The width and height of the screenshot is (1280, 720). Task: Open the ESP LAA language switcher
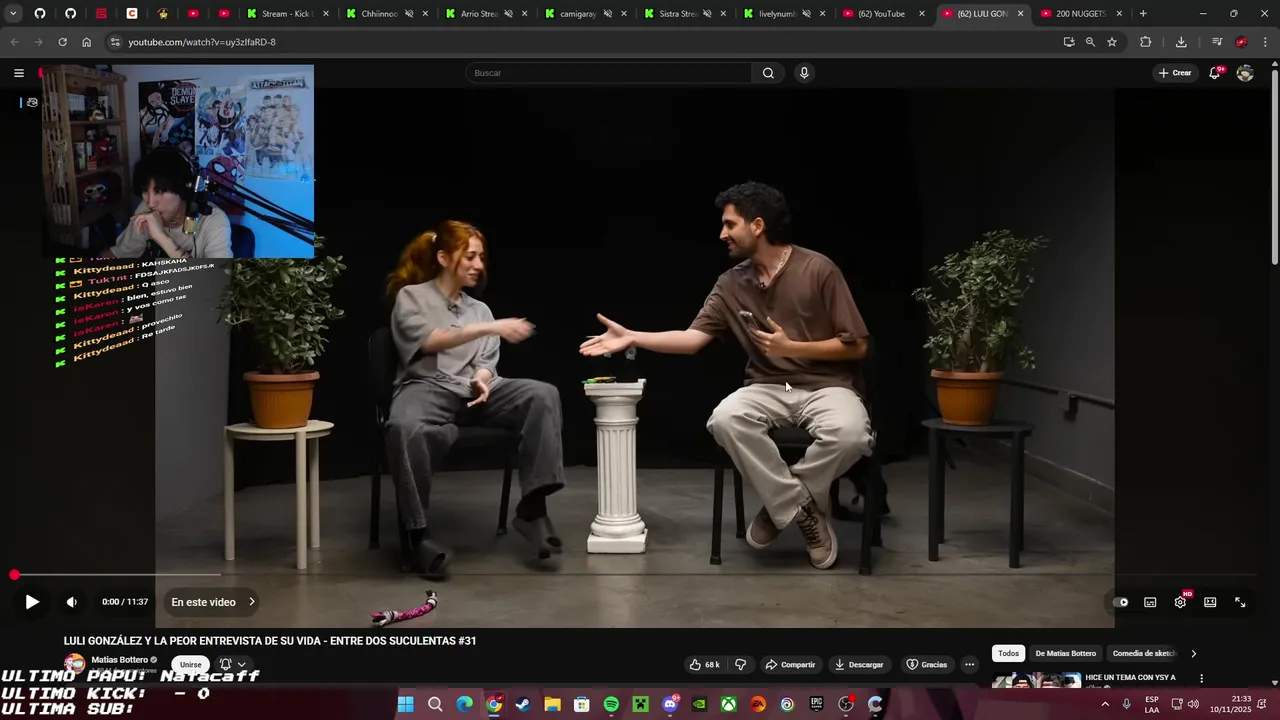[1152, 704]
